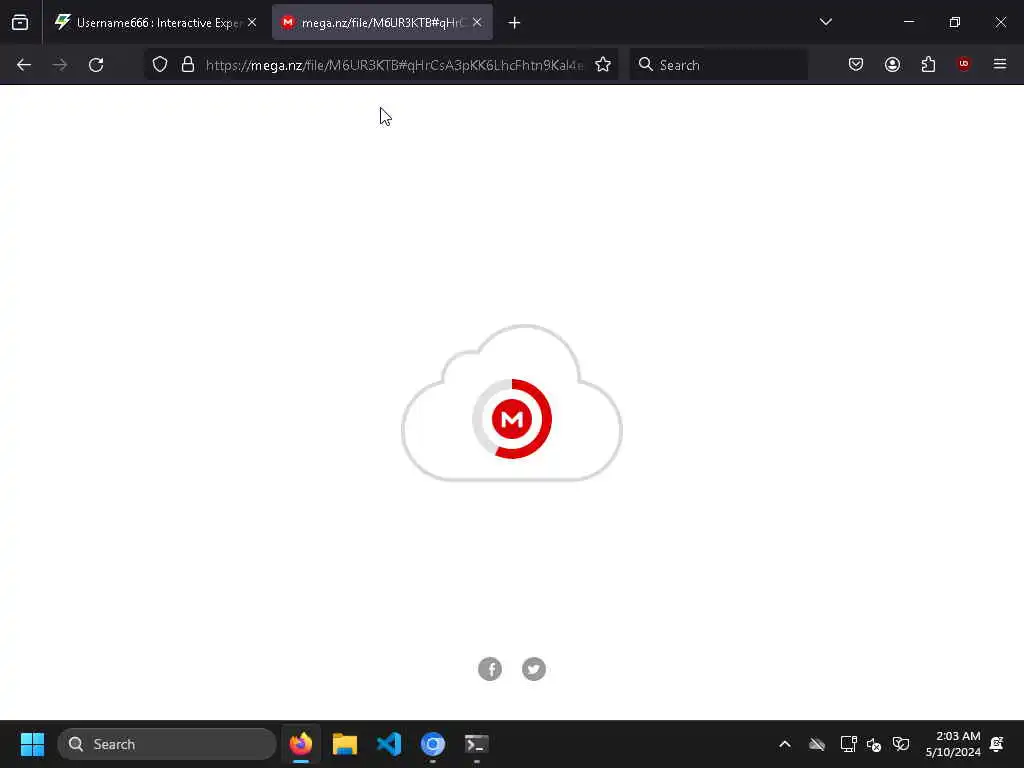1024x768 pixels.
Task: Show hidden system tray icons
Action: coord(785,744)
